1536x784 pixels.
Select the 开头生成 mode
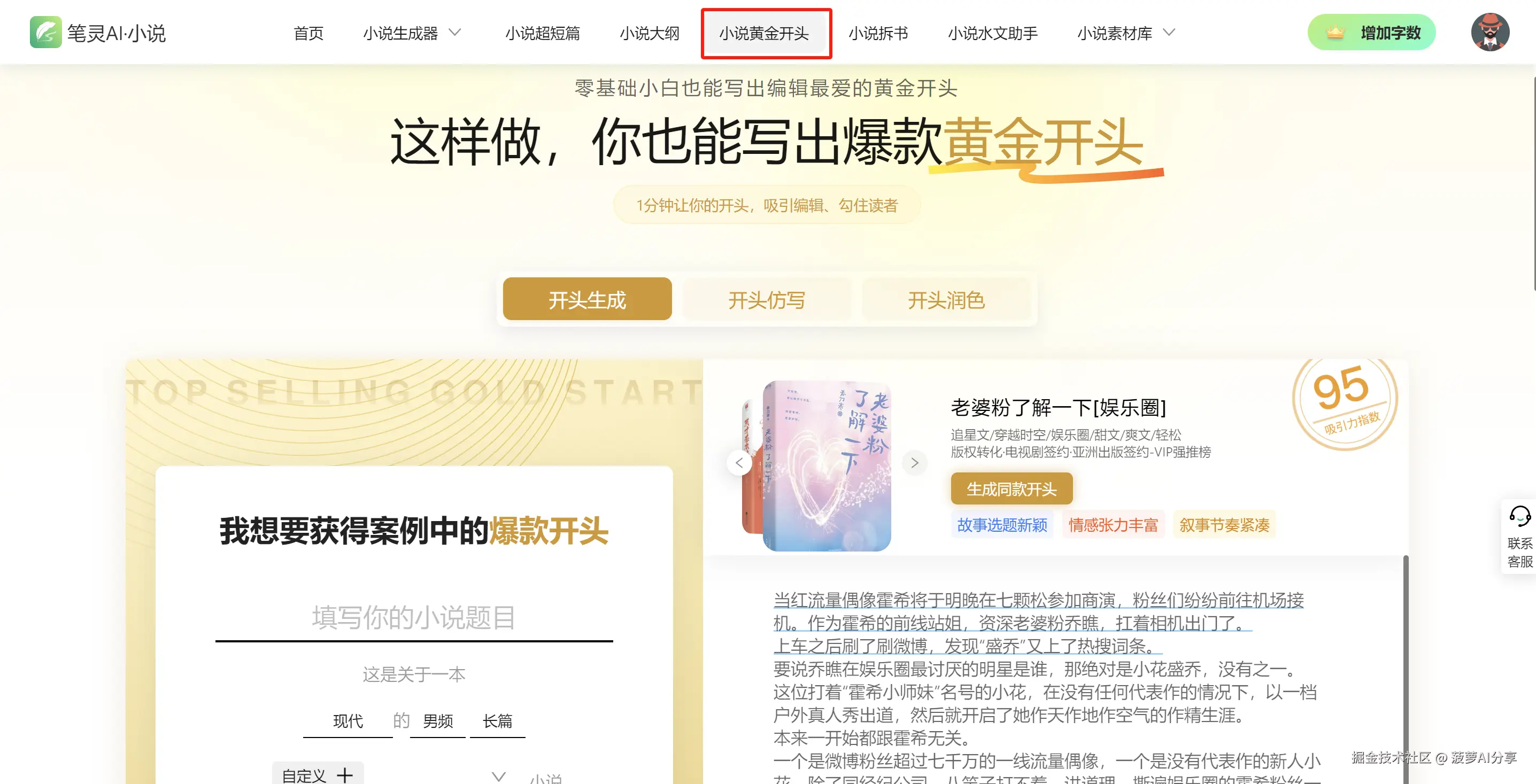click(588, 299)
